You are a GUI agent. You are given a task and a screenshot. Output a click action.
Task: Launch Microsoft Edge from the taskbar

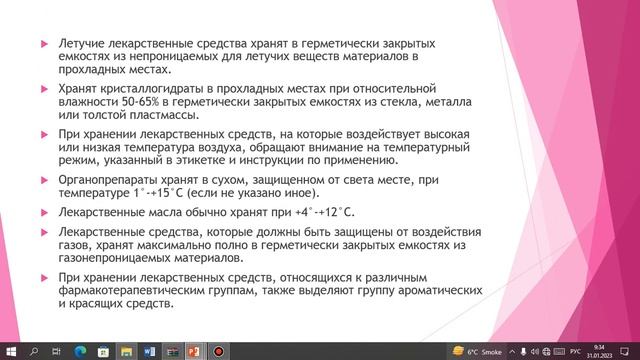80,351
